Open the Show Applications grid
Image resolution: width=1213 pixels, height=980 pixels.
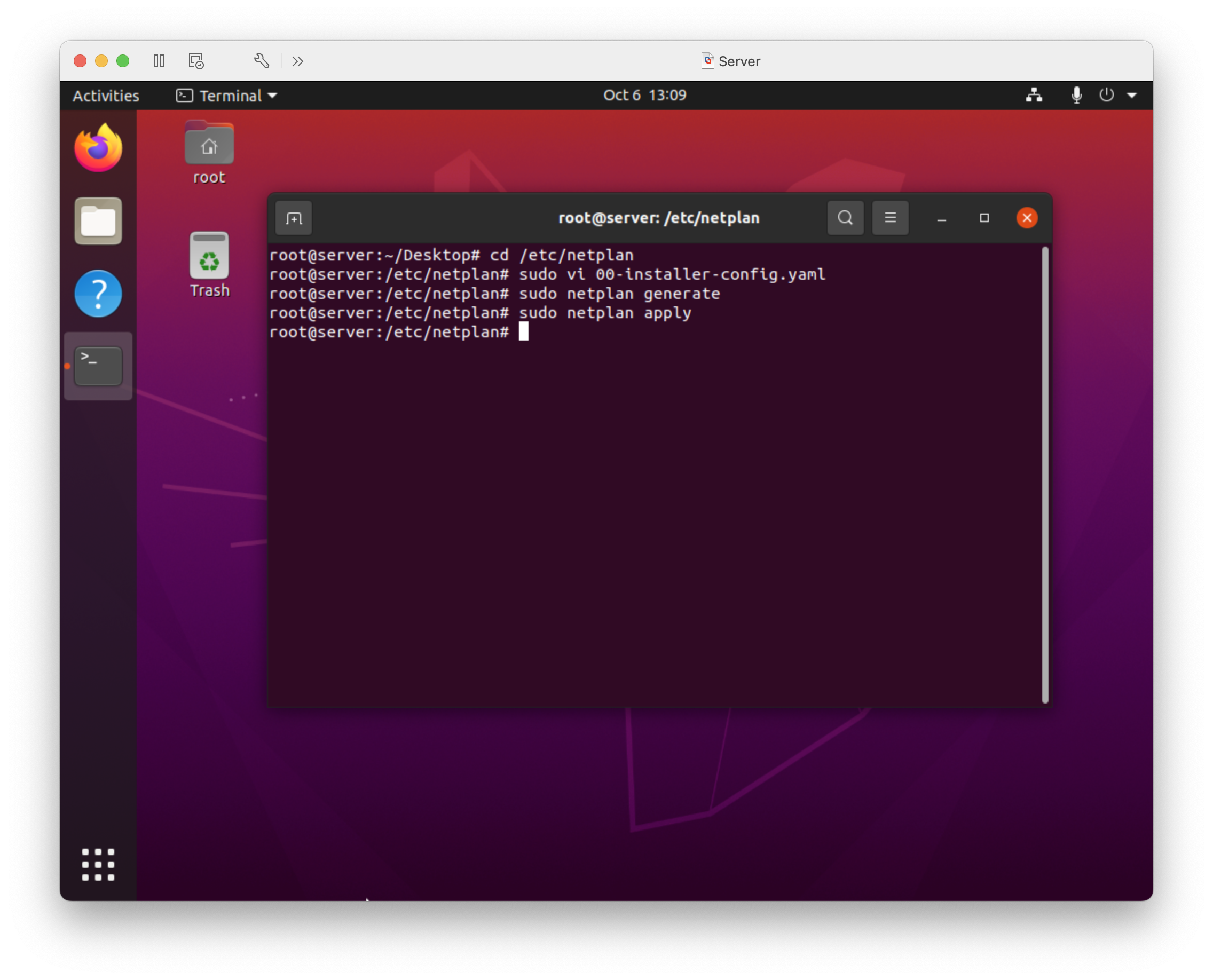click(98, 864)
